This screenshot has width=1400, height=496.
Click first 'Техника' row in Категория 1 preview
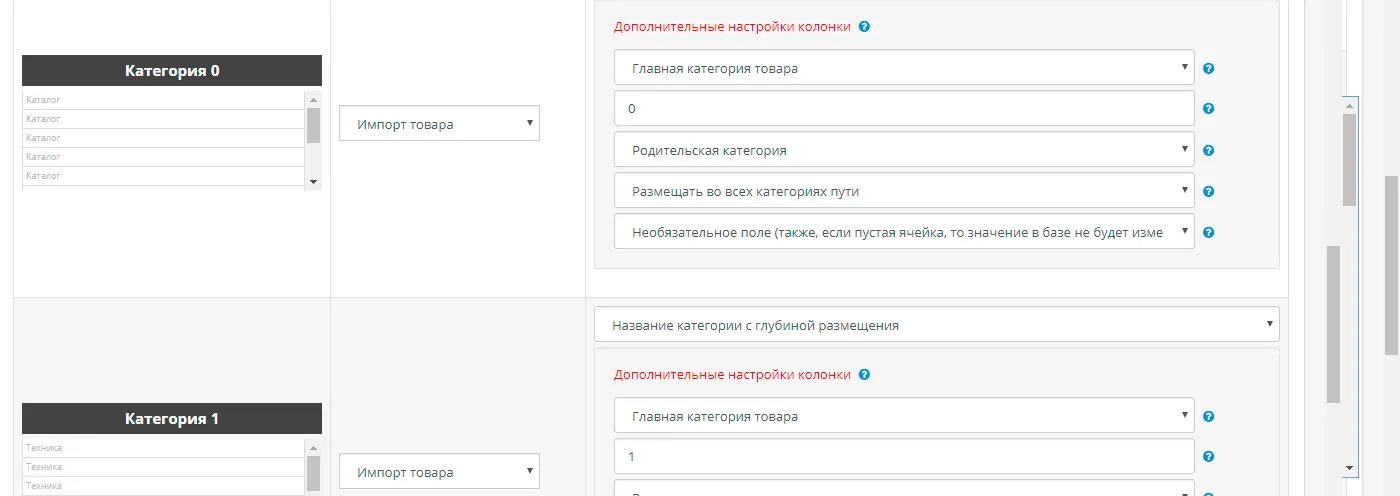[163, 448]
